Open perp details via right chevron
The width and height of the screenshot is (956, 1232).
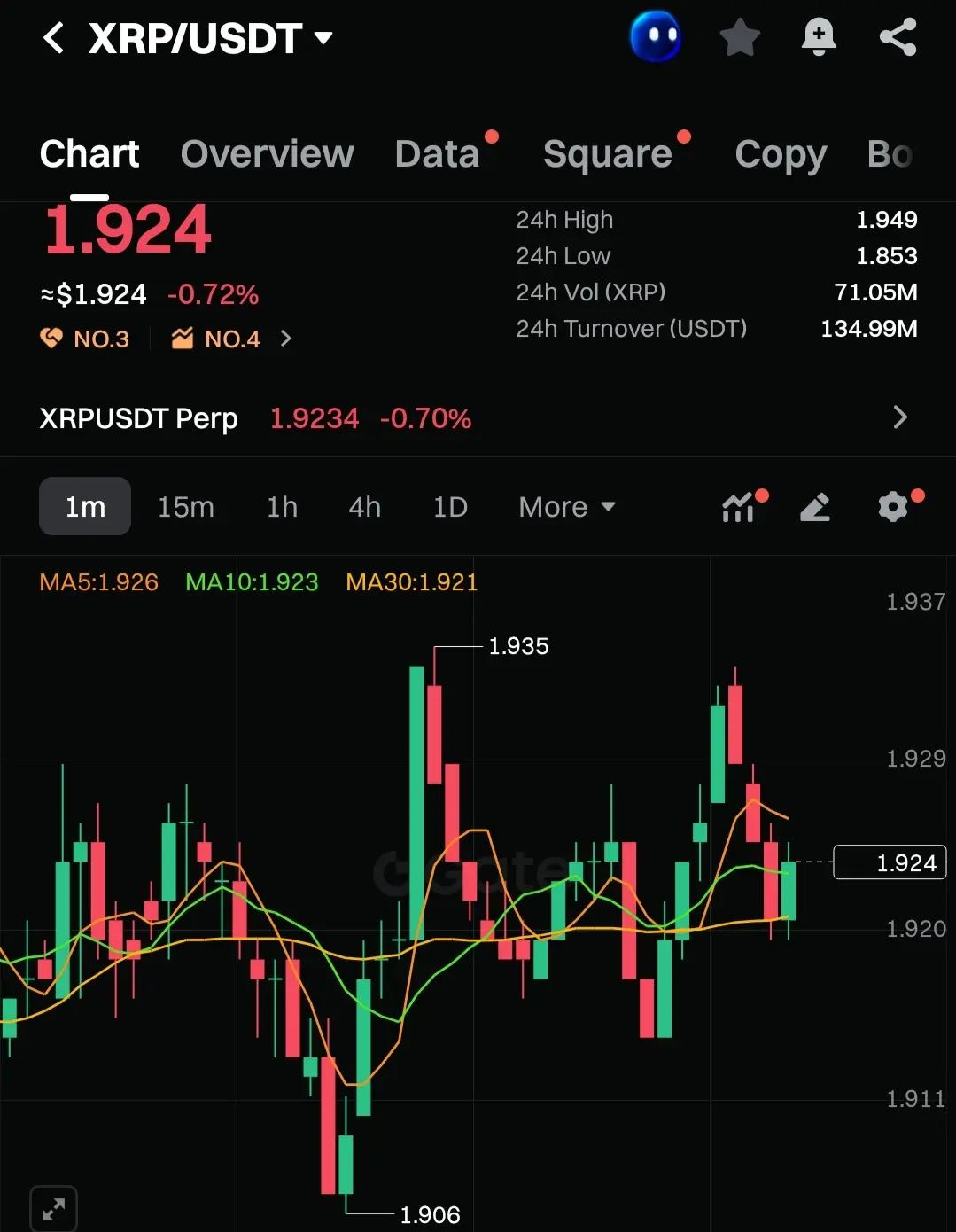click(x=900, y=417)
